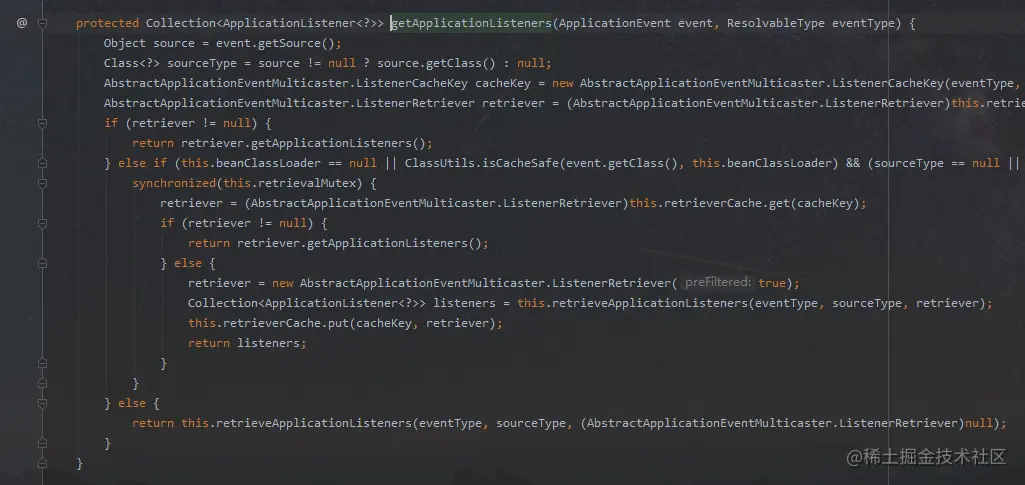Image resolution: width=1025 pixels, height=485 pixels.
Task: Click the @ gutter icon beside getApplicationListeners
Action: pos(22,24)
